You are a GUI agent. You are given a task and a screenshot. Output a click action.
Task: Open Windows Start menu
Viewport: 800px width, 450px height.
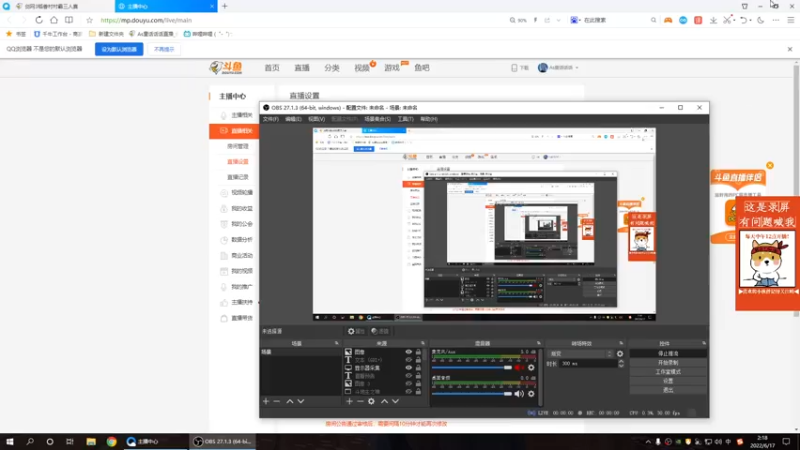pos(10,441)
